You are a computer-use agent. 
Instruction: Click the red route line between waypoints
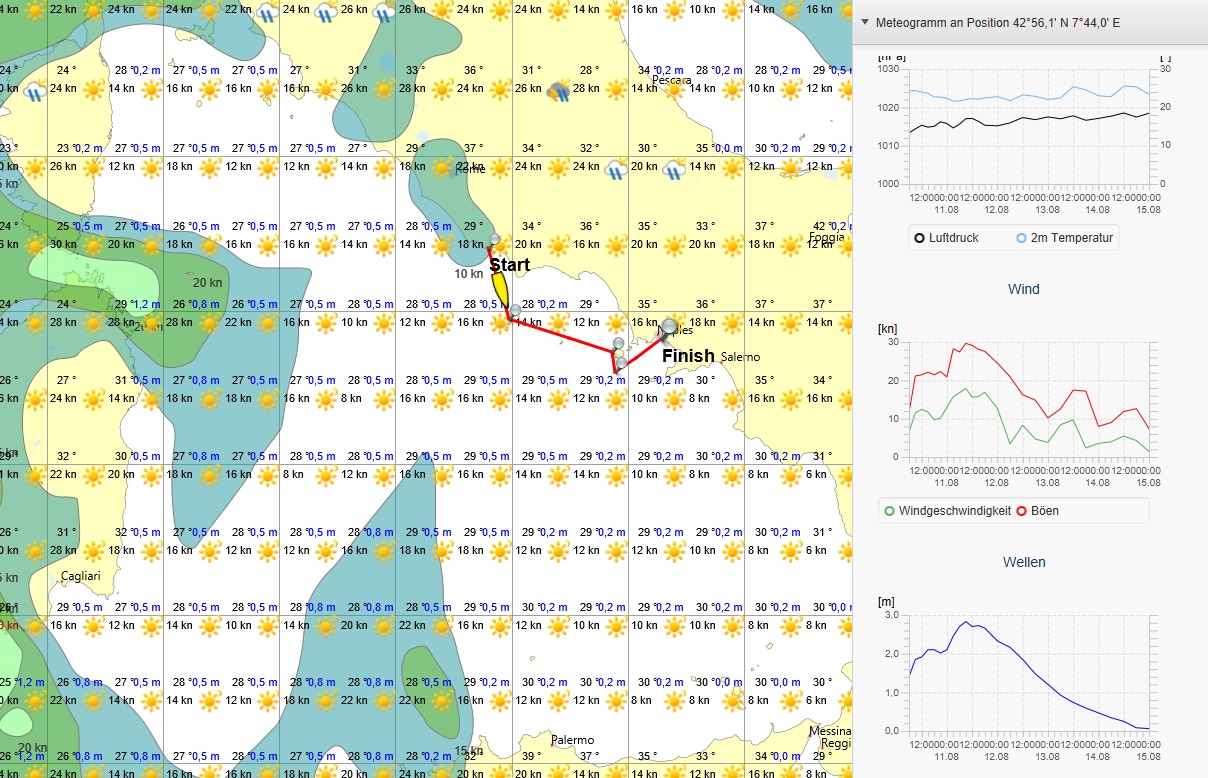pyautogui.click(x=562, y=334)
